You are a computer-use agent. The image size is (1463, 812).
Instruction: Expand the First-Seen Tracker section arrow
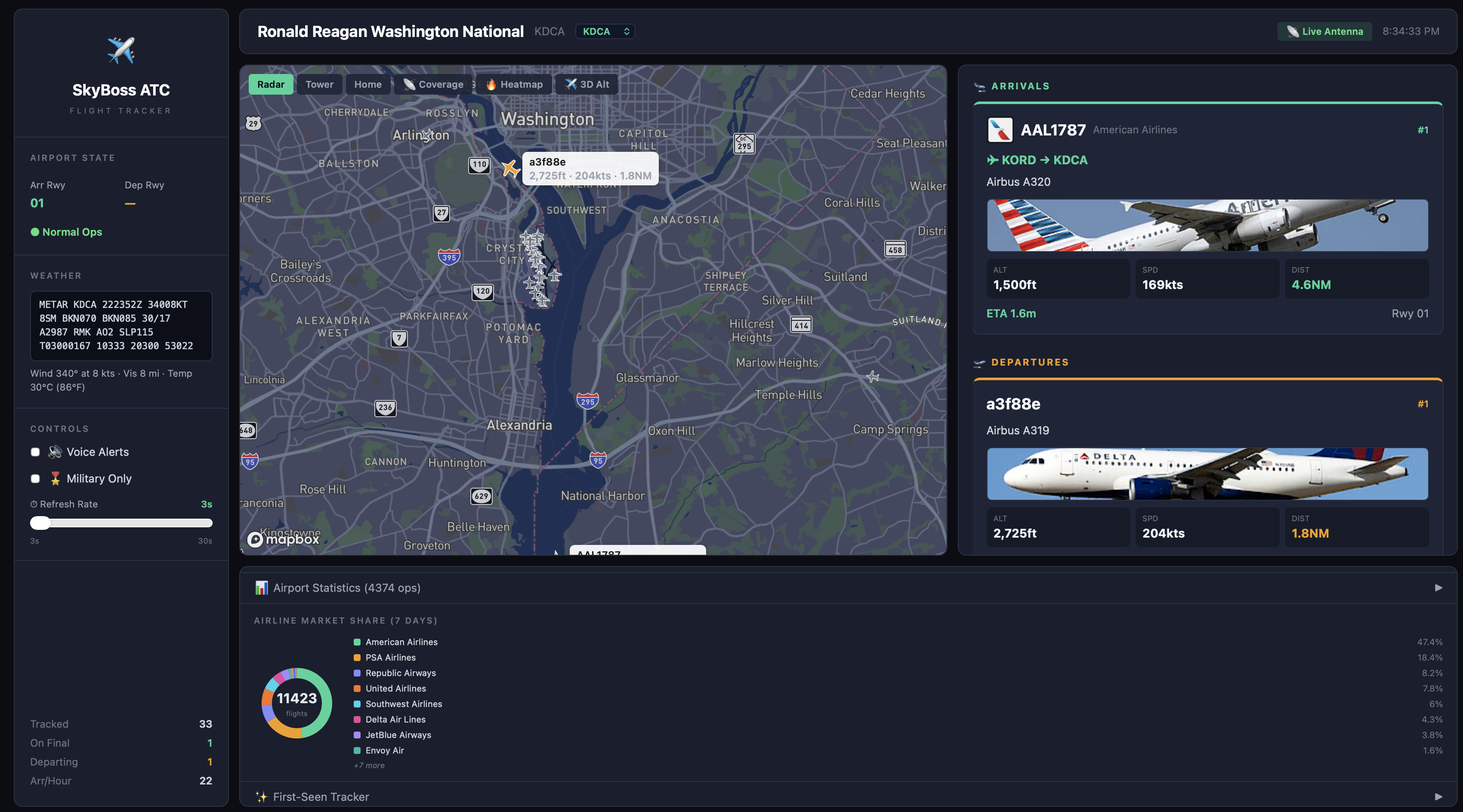coord(1438,797)
